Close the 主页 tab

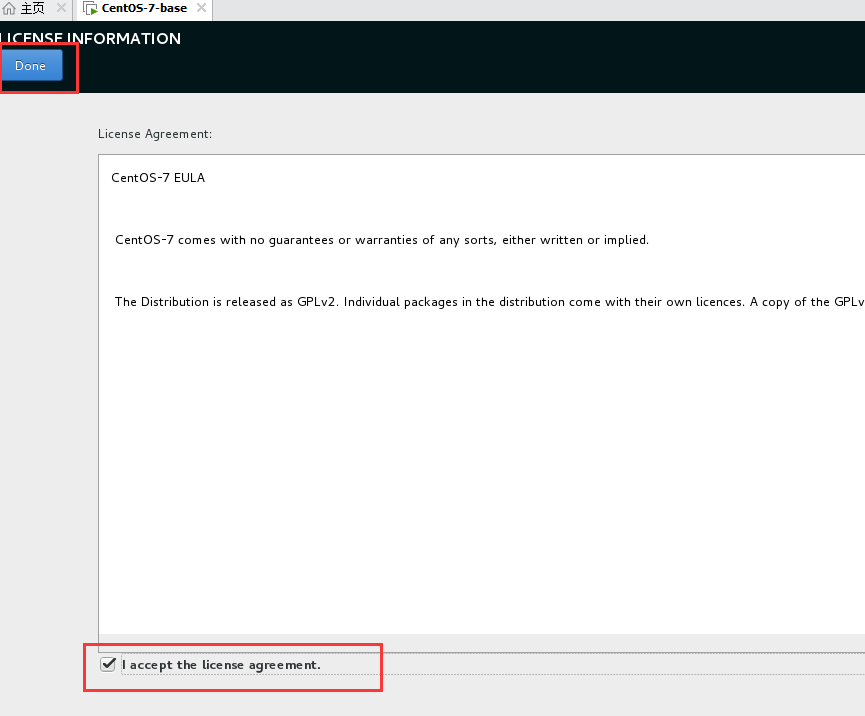click(61, 8)
